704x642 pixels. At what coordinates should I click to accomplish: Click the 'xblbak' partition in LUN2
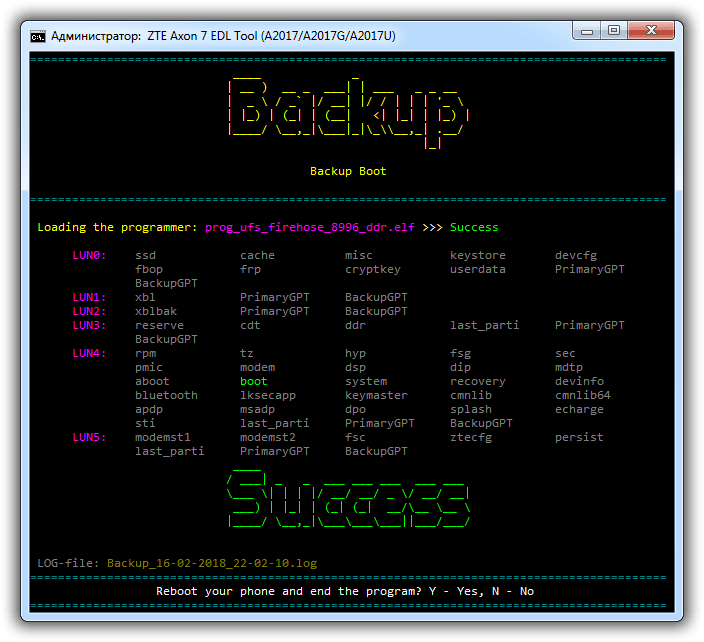coord(156,311)
